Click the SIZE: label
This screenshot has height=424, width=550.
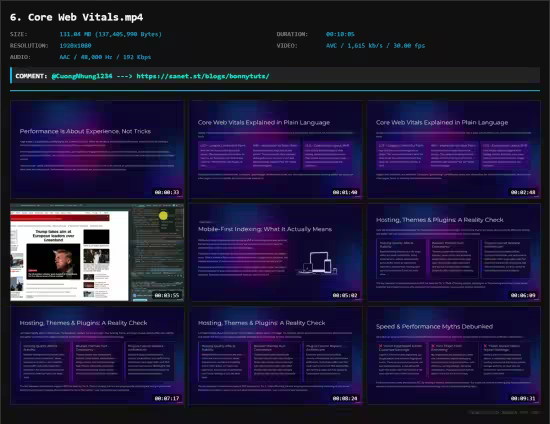19,34
